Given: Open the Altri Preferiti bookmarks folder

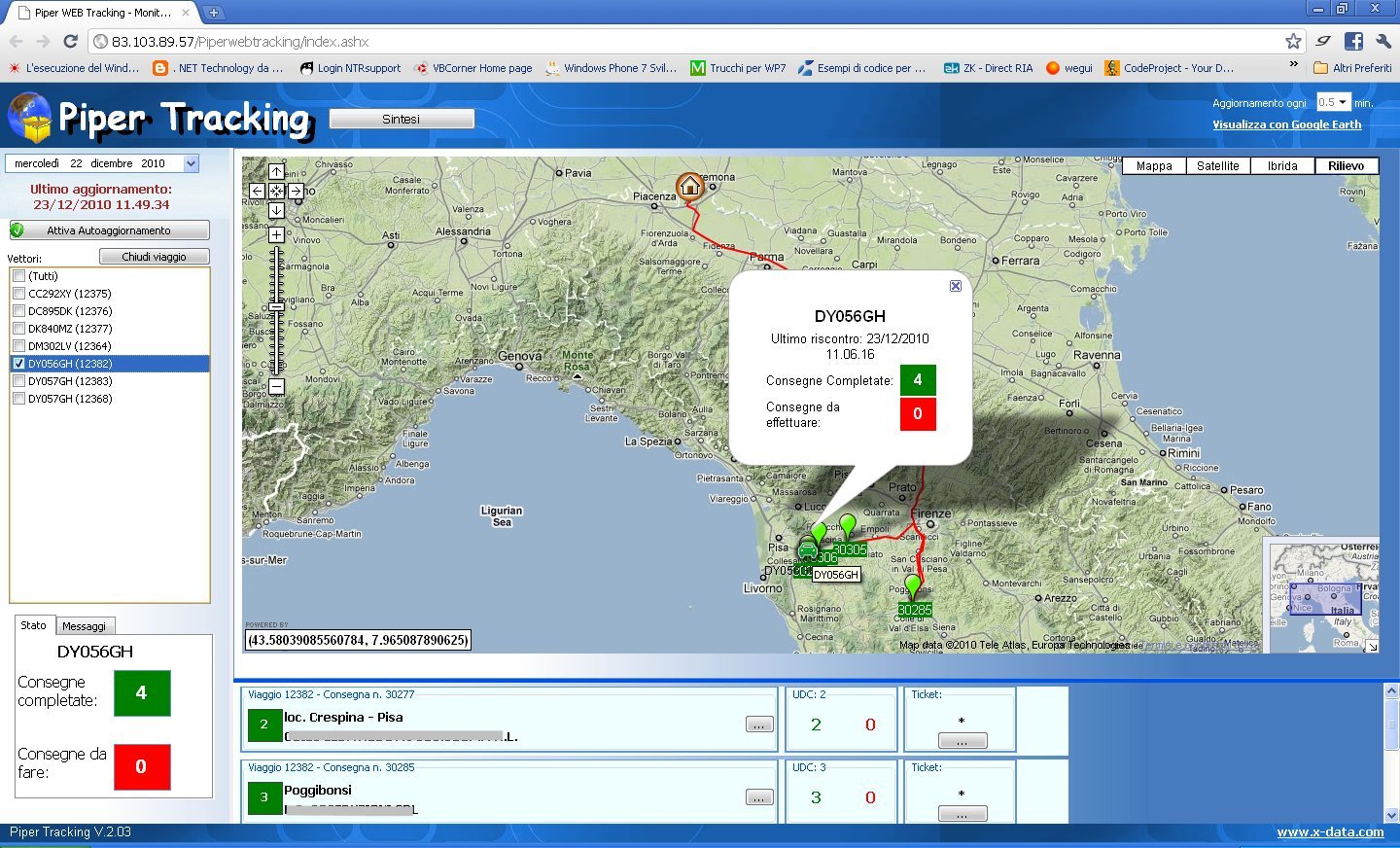Looking at the screenshot, I should [x=1352, y=68].
